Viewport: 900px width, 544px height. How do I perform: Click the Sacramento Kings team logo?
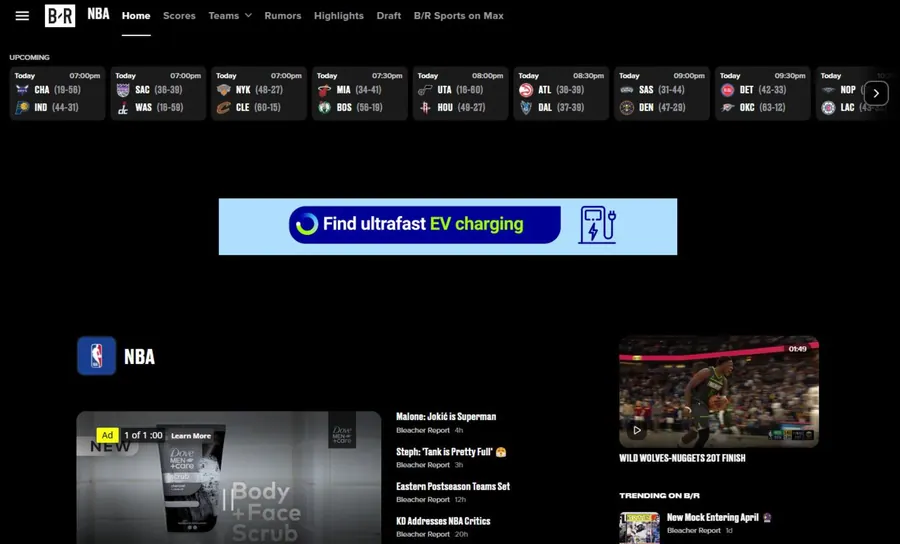(123, 90)
